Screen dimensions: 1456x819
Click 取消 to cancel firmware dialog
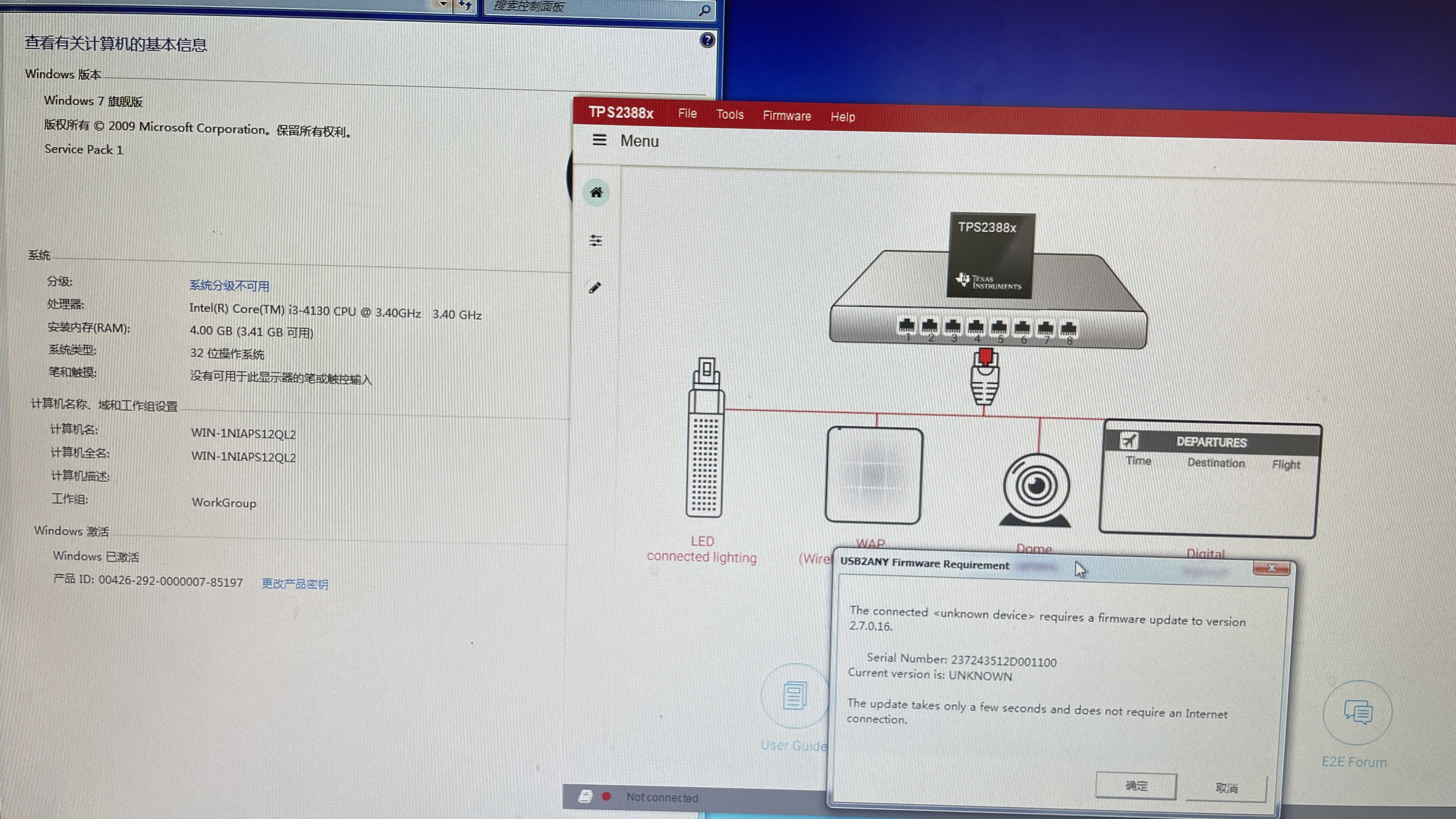1225,787
